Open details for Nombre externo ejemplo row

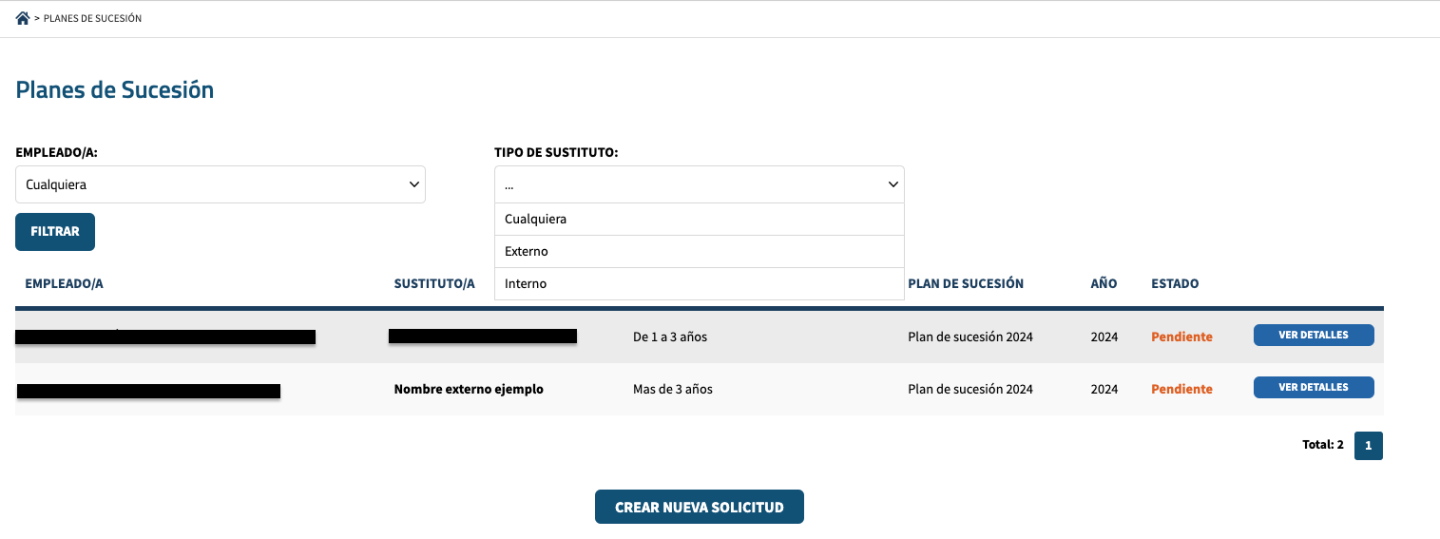(x=1313, y=387)
